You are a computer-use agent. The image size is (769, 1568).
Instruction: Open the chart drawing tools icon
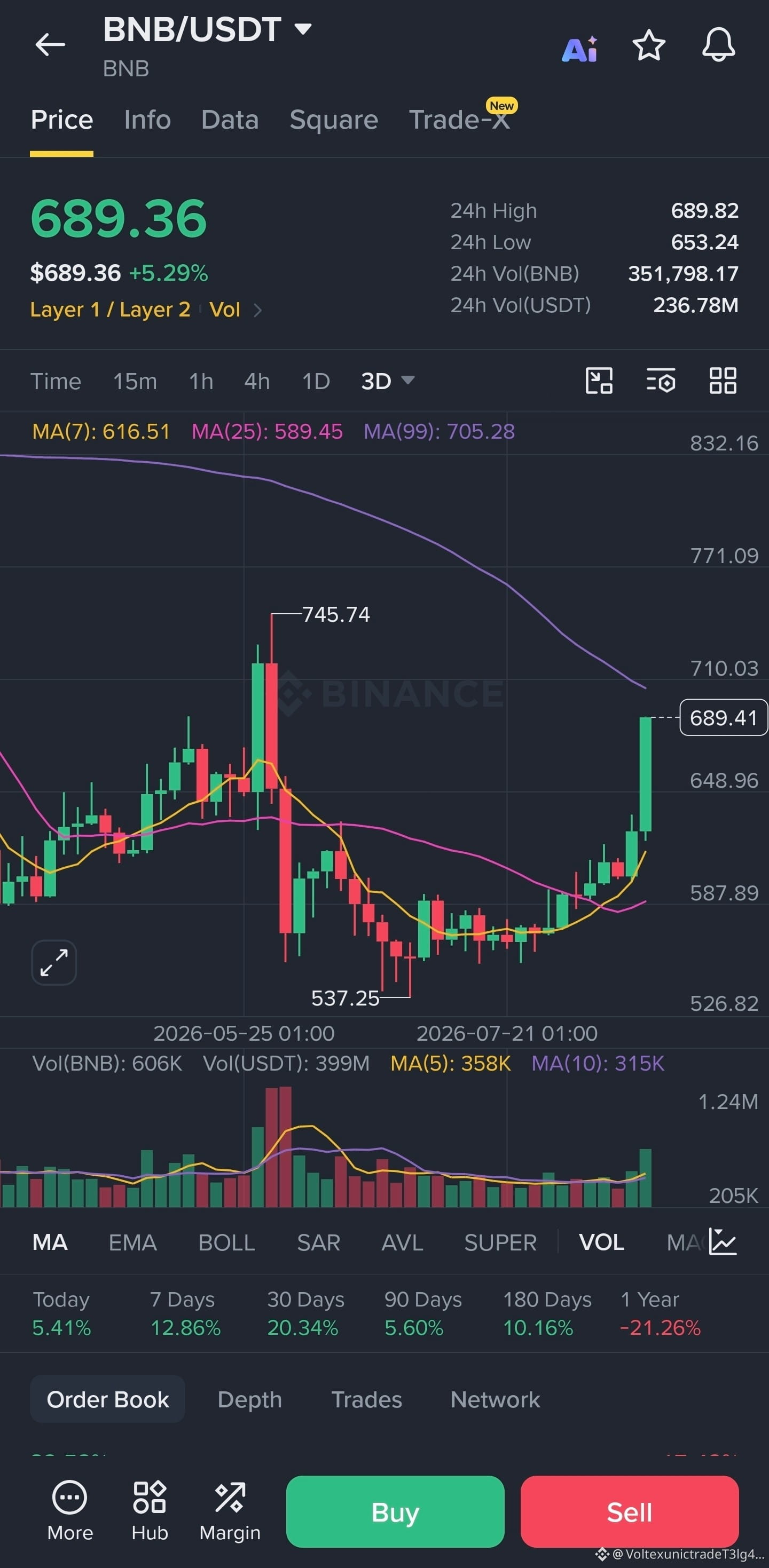pos(599,381)
